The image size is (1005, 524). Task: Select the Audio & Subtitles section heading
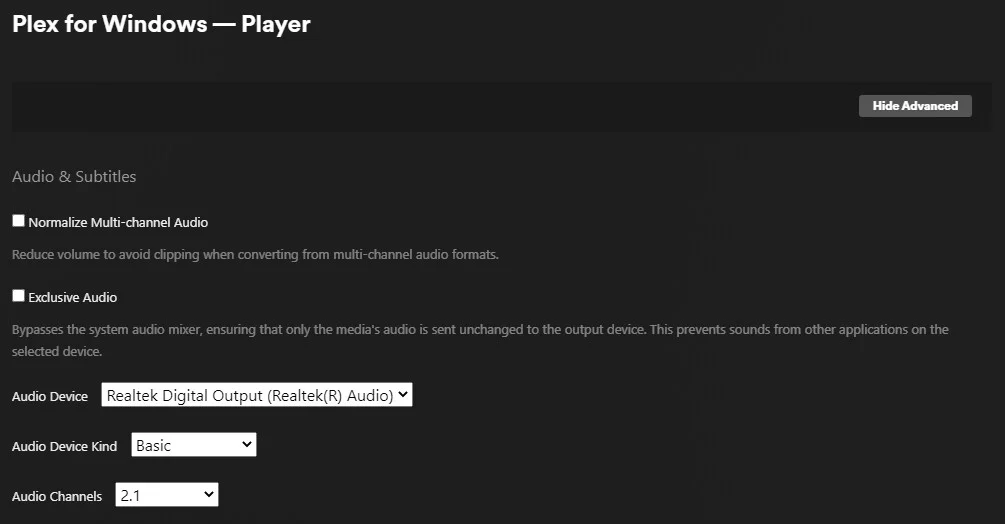tap(74, 177)
